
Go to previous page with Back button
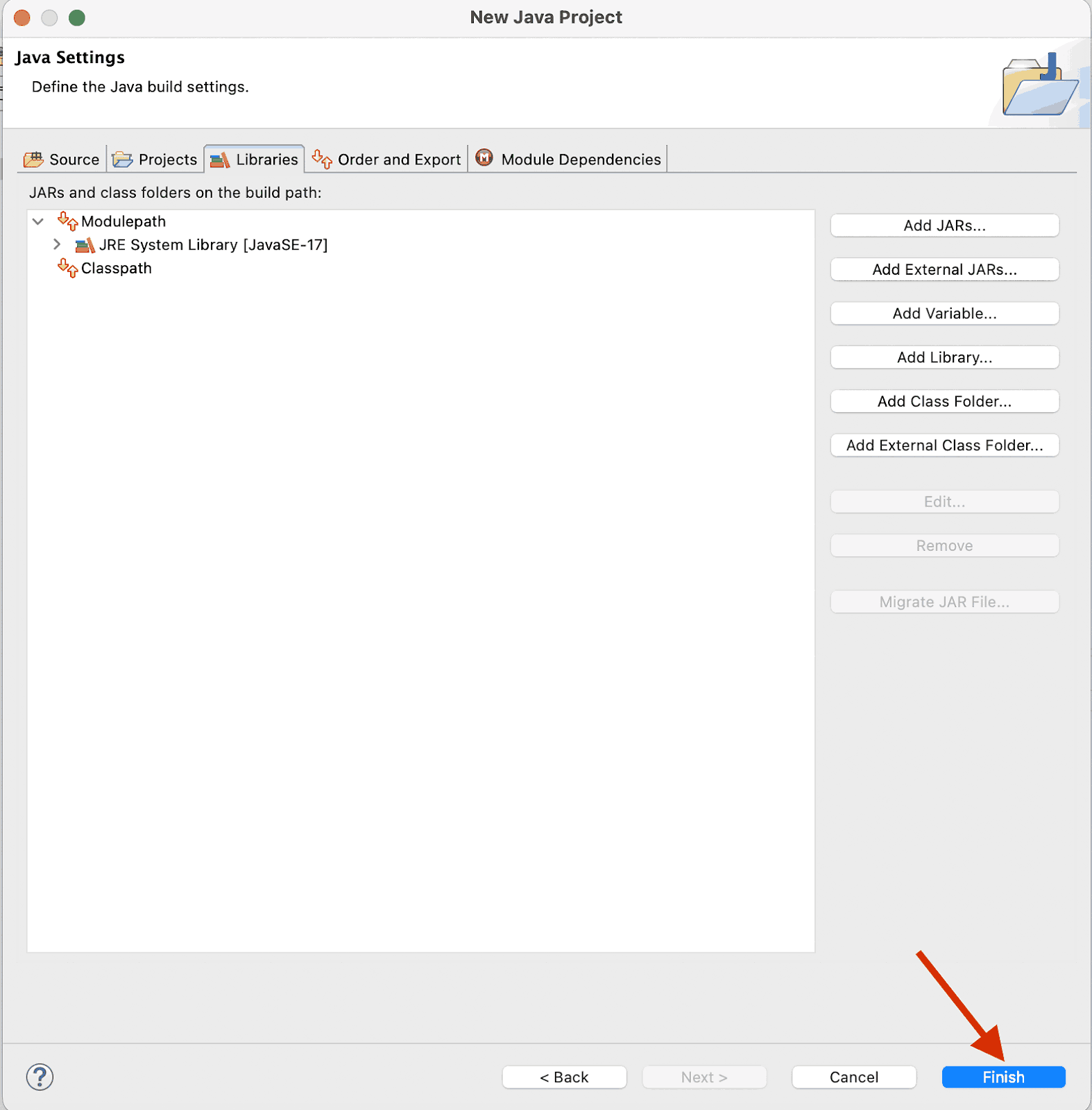pyautogui.click(x=564, y=1077)
